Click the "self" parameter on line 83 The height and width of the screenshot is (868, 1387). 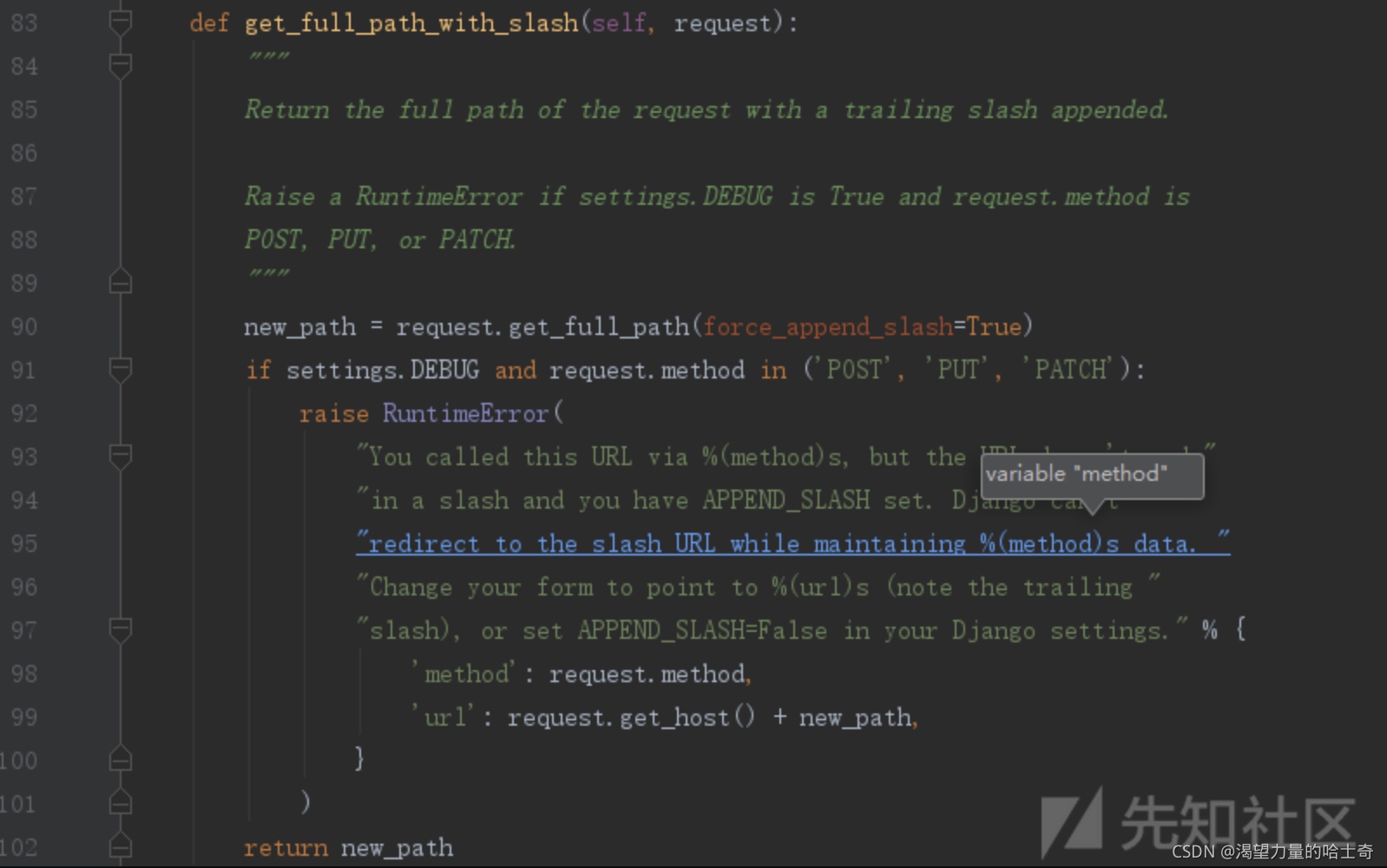pos(619,23)
